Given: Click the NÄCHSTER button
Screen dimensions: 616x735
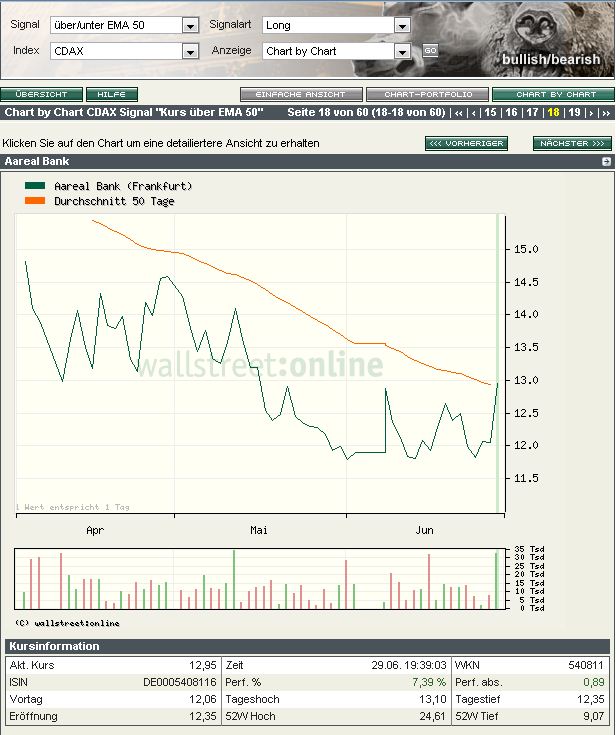Looking at the screenshot, I should tap(572, 143).
